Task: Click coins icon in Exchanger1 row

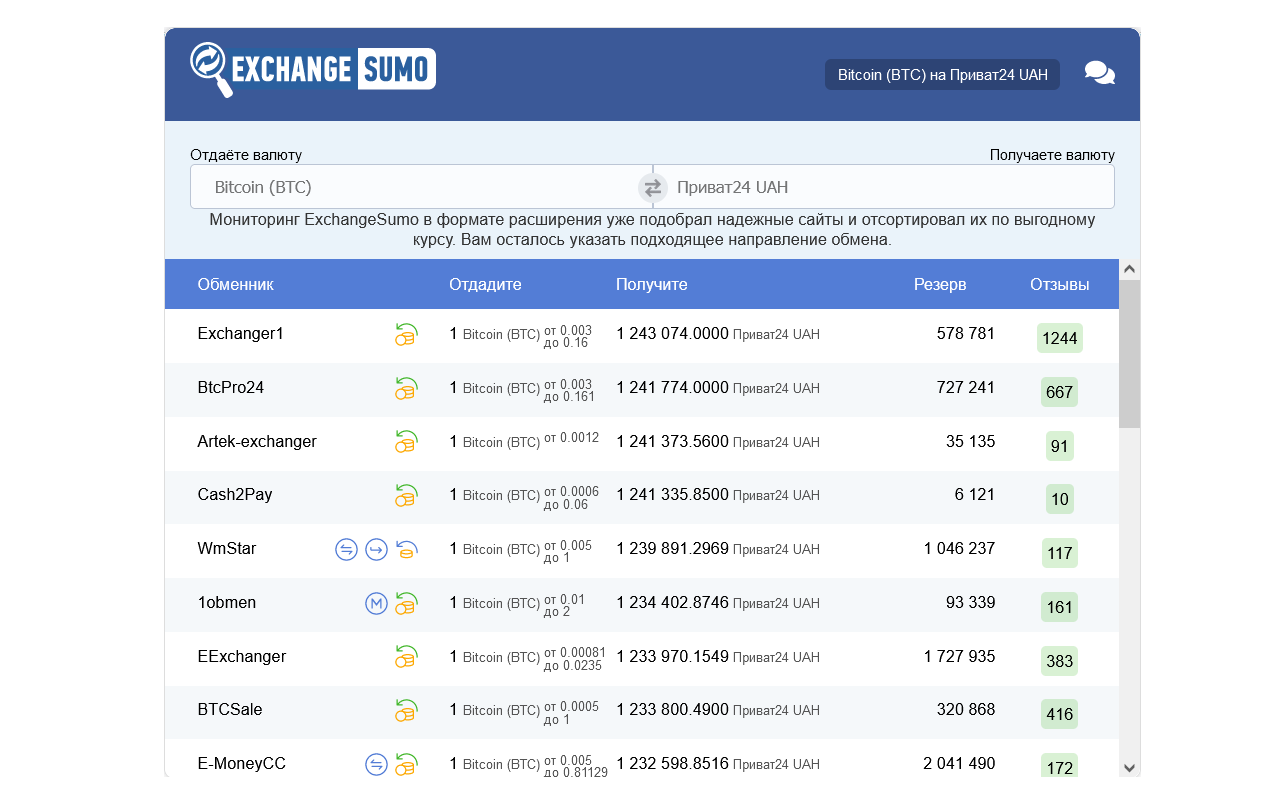Action: click(x=406, y=334)
